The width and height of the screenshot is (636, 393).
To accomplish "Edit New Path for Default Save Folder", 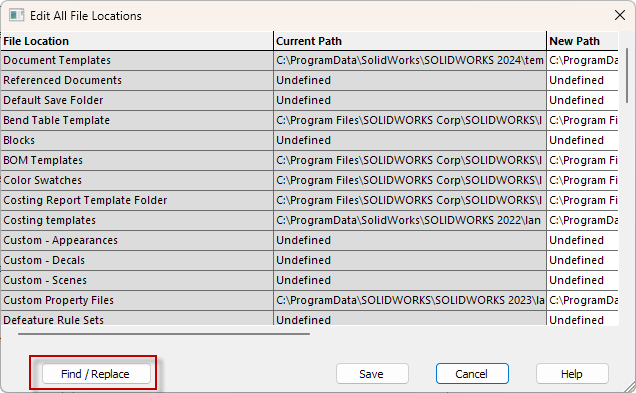I will [x=582, y=100].
